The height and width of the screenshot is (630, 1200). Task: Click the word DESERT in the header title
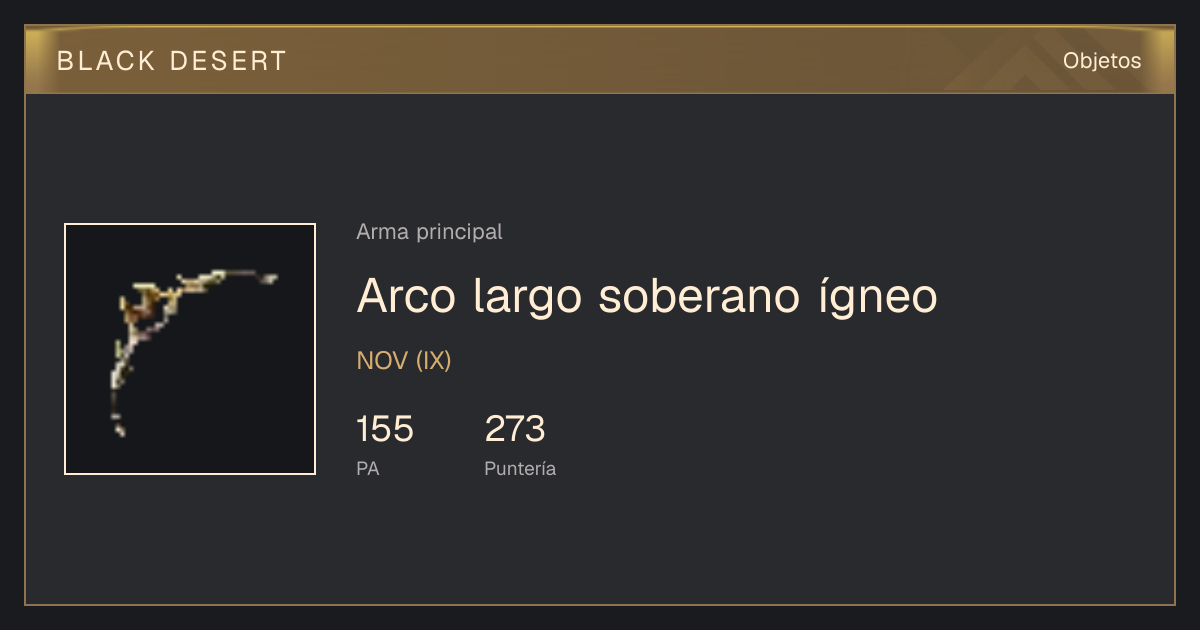coord(229,61)
